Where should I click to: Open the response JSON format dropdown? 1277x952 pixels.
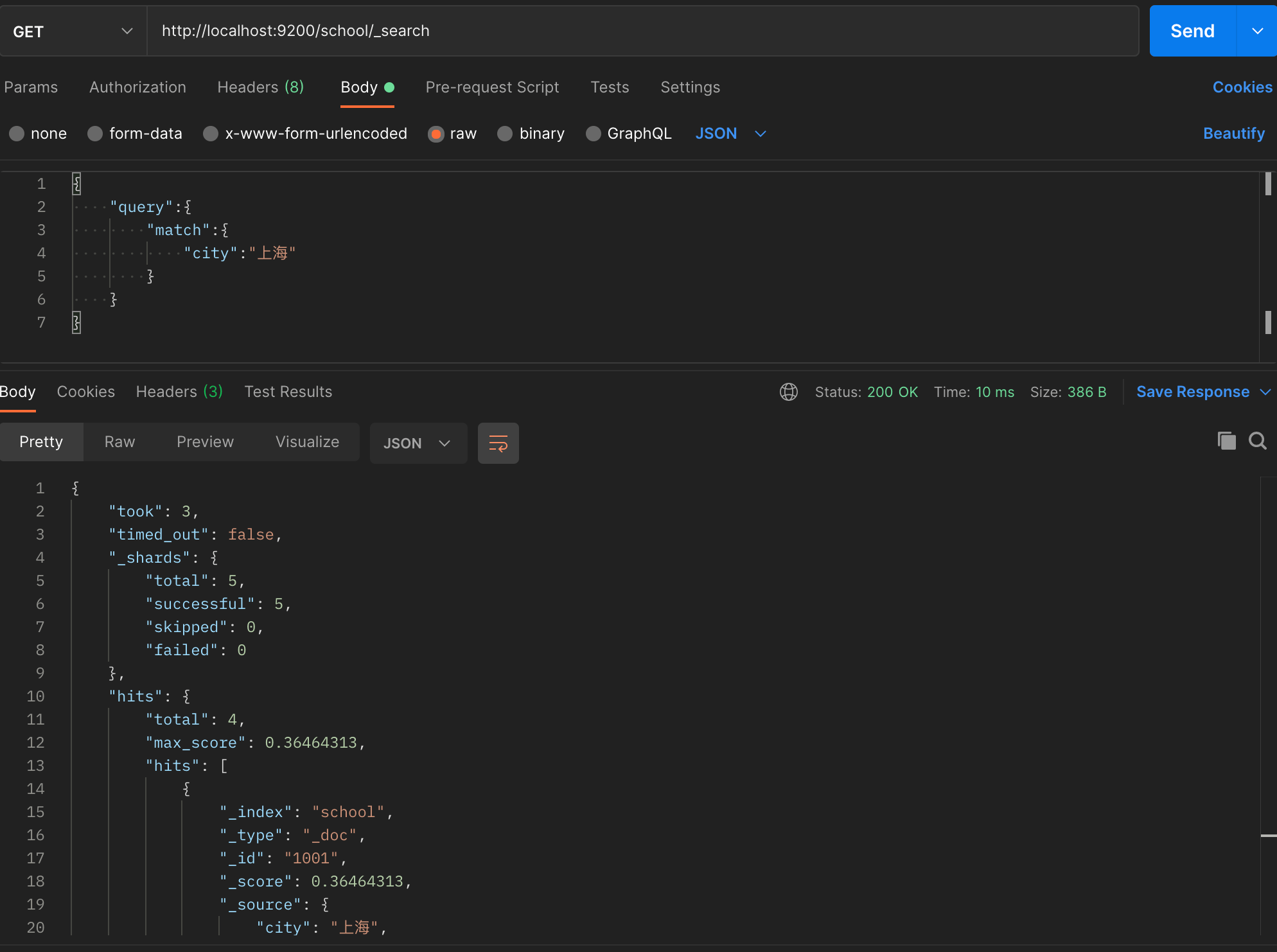(x=418, y=443)
